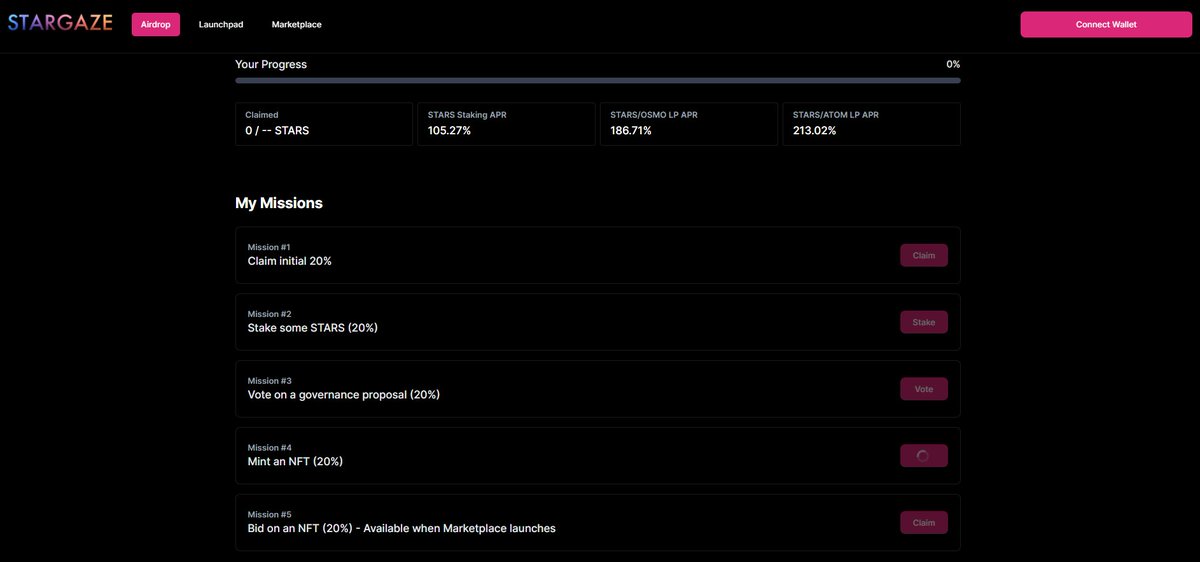Claim Mission #5 bid on an NFT

[x=924, y=522]
